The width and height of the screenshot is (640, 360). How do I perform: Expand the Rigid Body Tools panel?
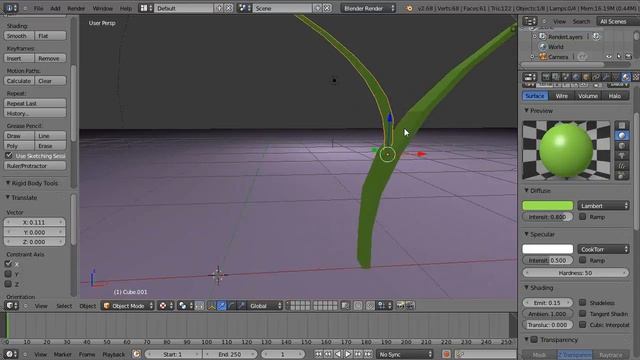click(x=31, y=183)
